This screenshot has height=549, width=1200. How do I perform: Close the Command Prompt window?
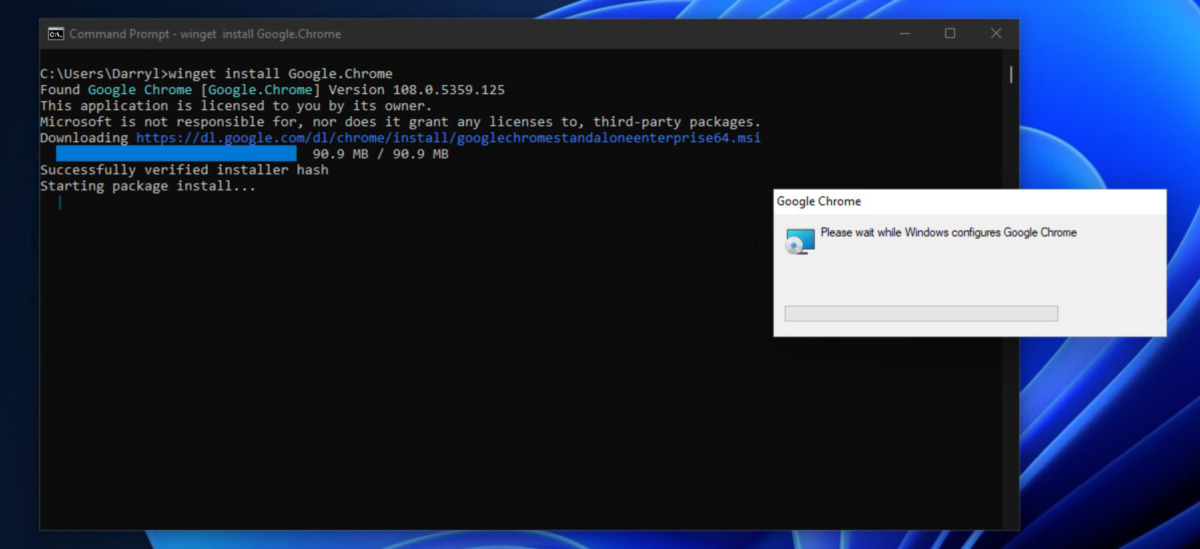pos(996,34)
